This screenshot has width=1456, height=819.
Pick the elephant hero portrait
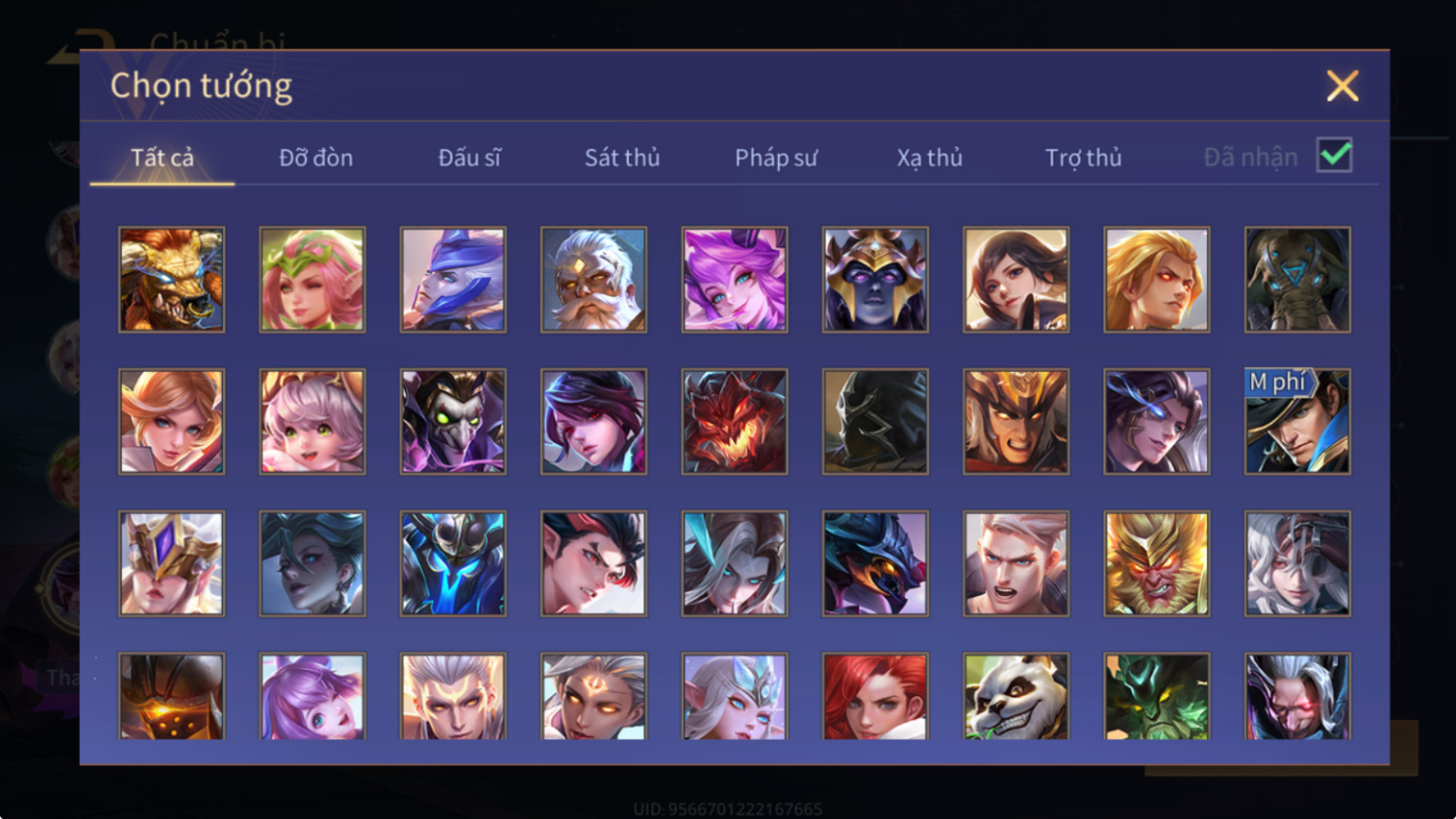pos(1297,280)
